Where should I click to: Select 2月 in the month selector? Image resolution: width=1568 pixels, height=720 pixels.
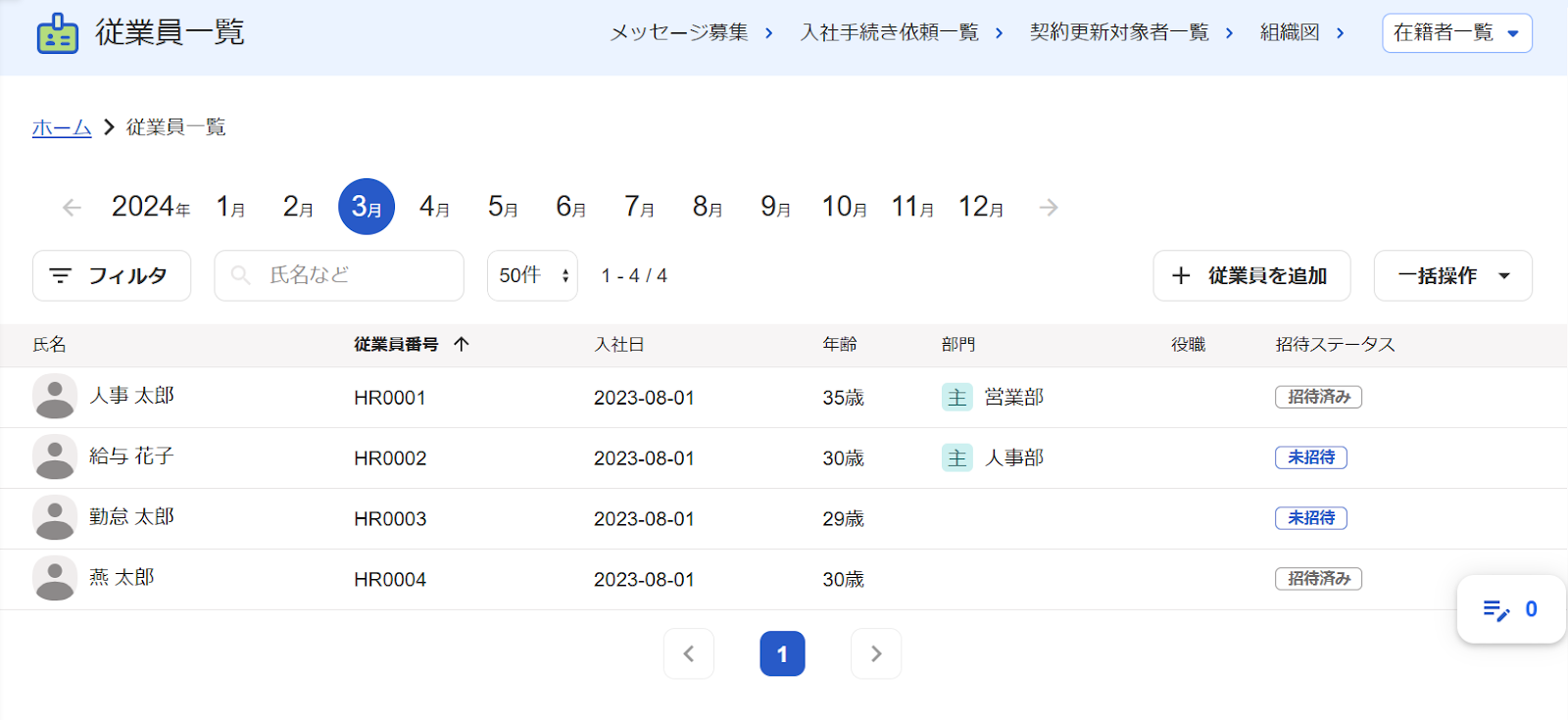[298, 207]
